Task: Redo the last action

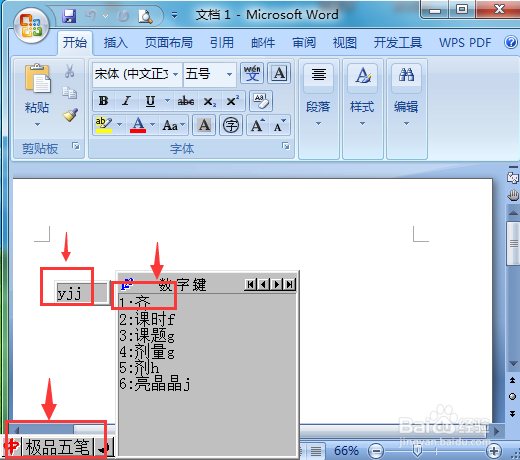Action: (123, 16)
